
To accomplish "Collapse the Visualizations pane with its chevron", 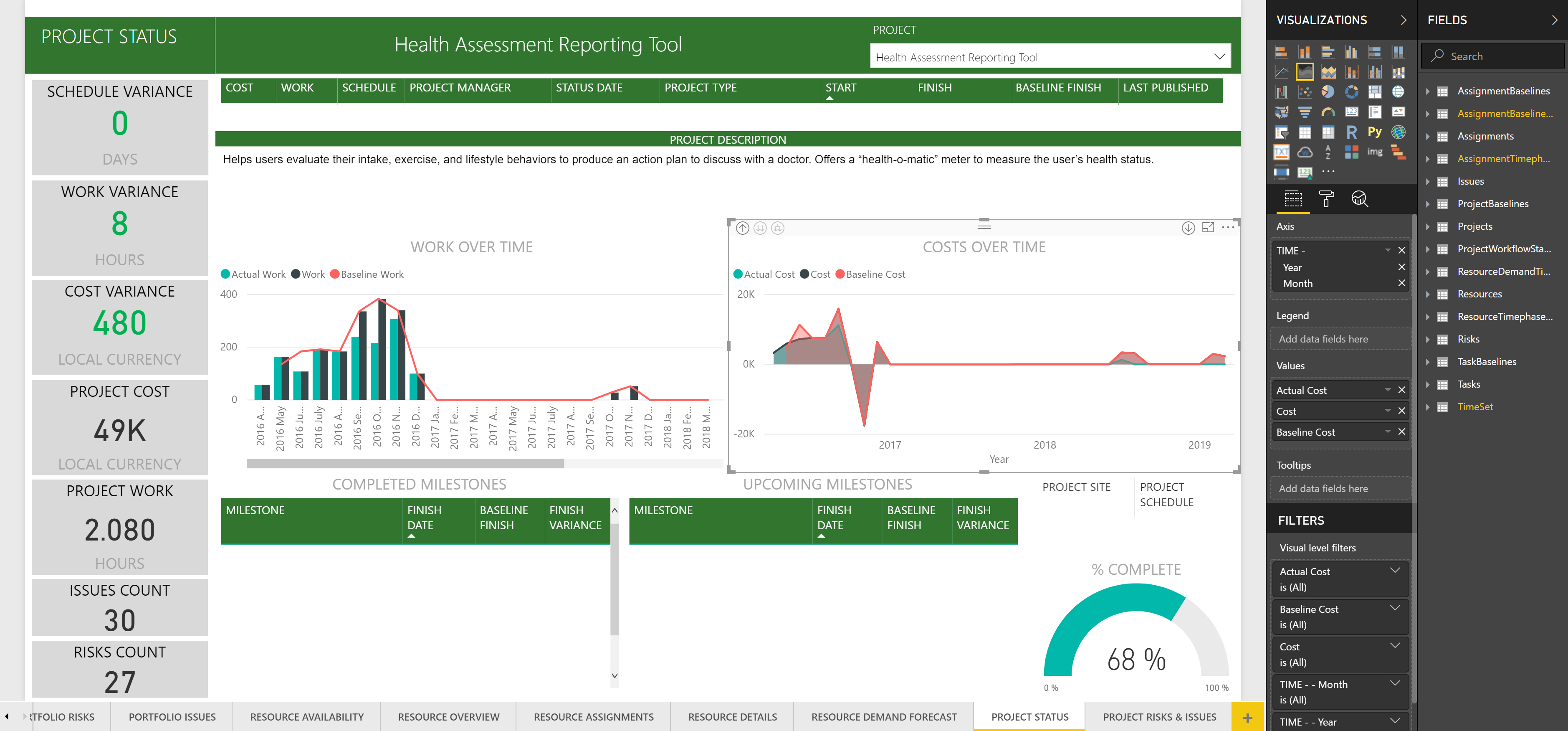I will [x=1404, y=20].
